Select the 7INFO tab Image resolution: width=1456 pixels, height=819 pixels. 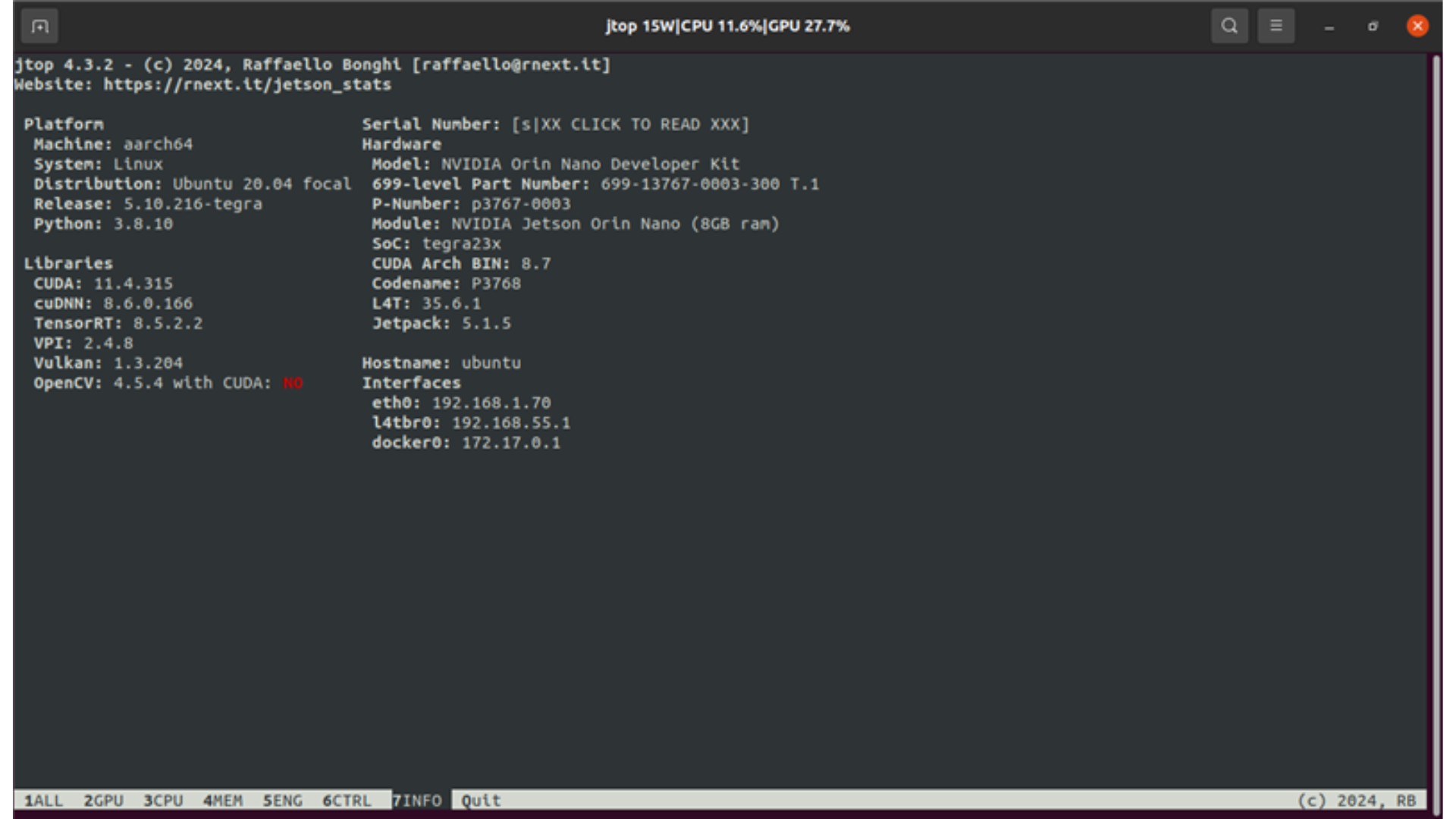417,801
